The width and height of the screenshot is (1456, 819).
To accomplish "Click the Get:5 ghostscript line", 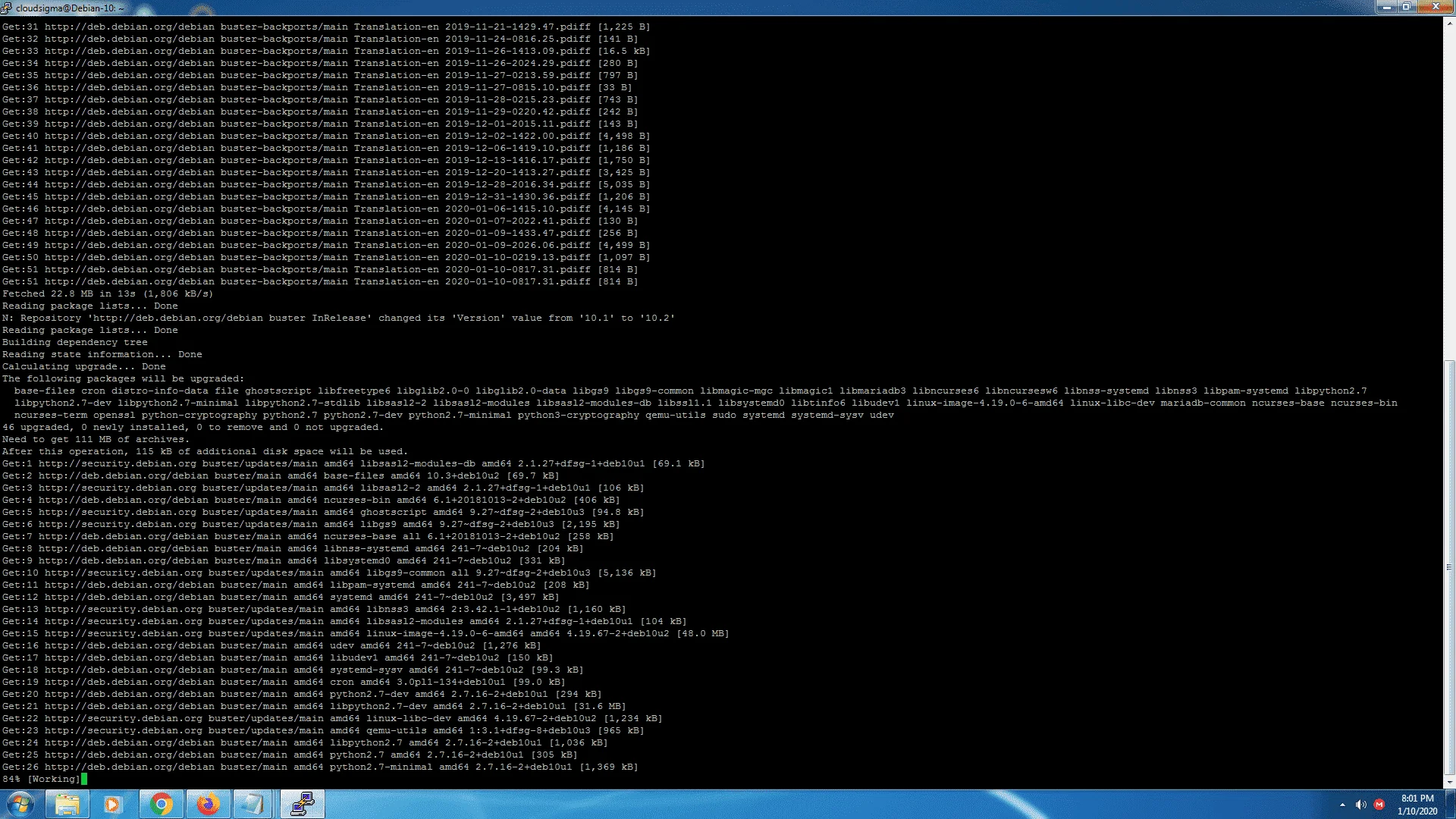I will point(323,512).
